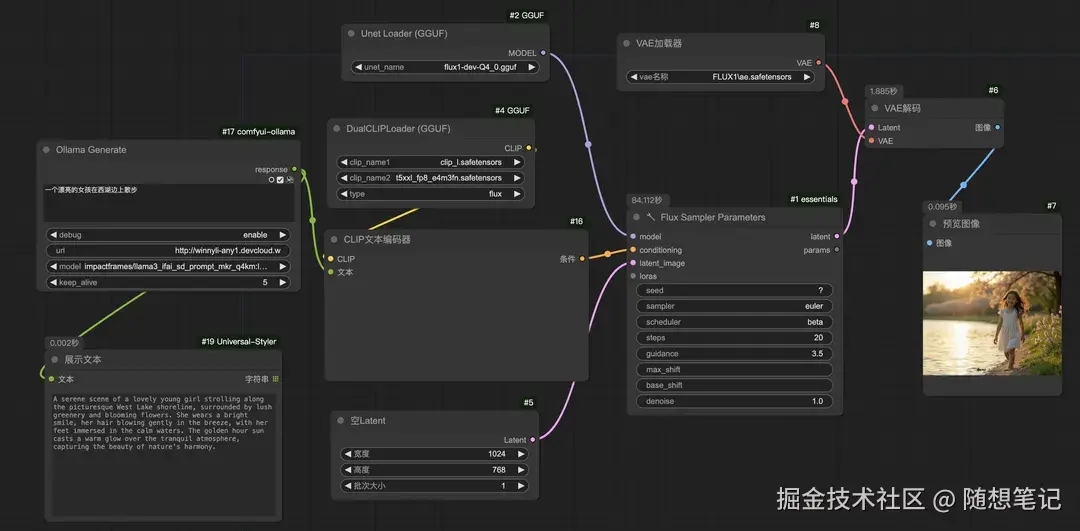This screenshot has width=1080, height=531.
Task: Collapse the CLIP文本编码器 node title dot
Action: 334,240
